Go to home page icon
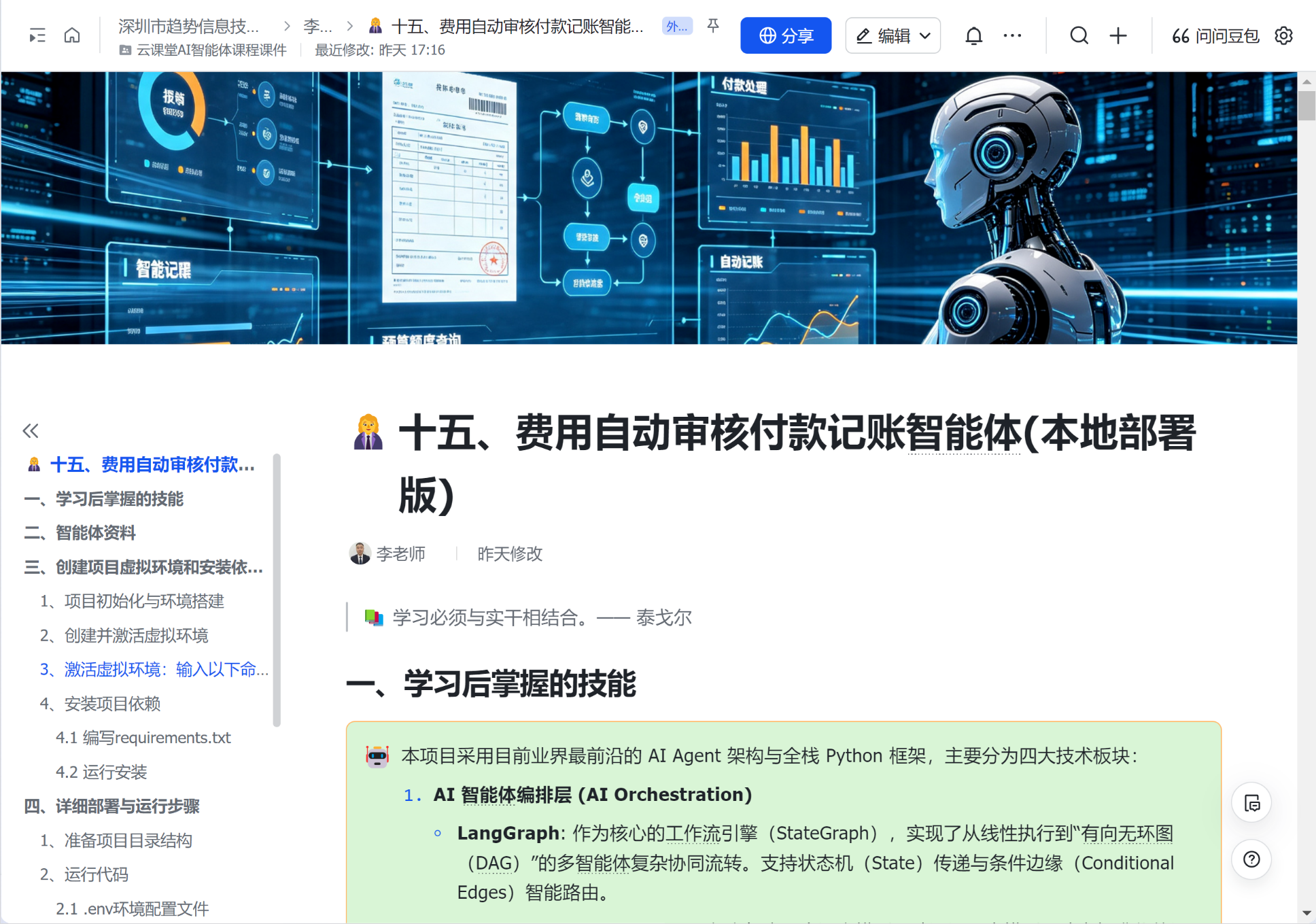Screen dimensions: 1316x924 (72, 35)
